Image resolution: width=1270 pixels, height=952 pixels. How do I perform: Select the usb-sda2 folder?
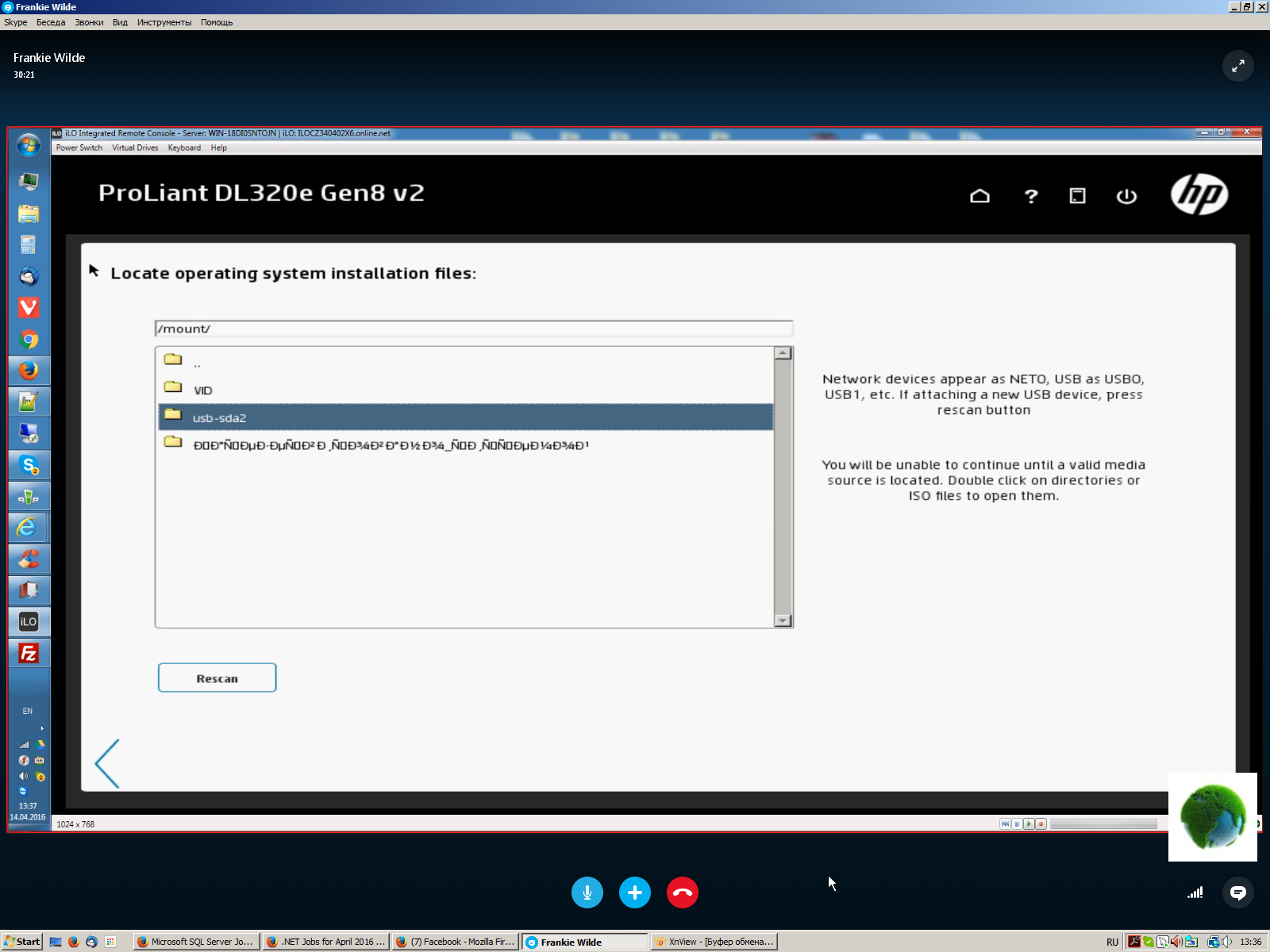[464, 417]
